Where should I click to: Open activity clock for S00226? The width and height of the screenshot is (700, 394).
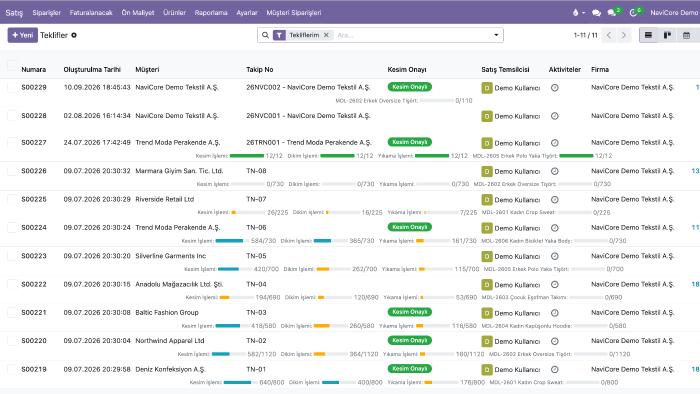pyautogui.click(x=554, y=171)
